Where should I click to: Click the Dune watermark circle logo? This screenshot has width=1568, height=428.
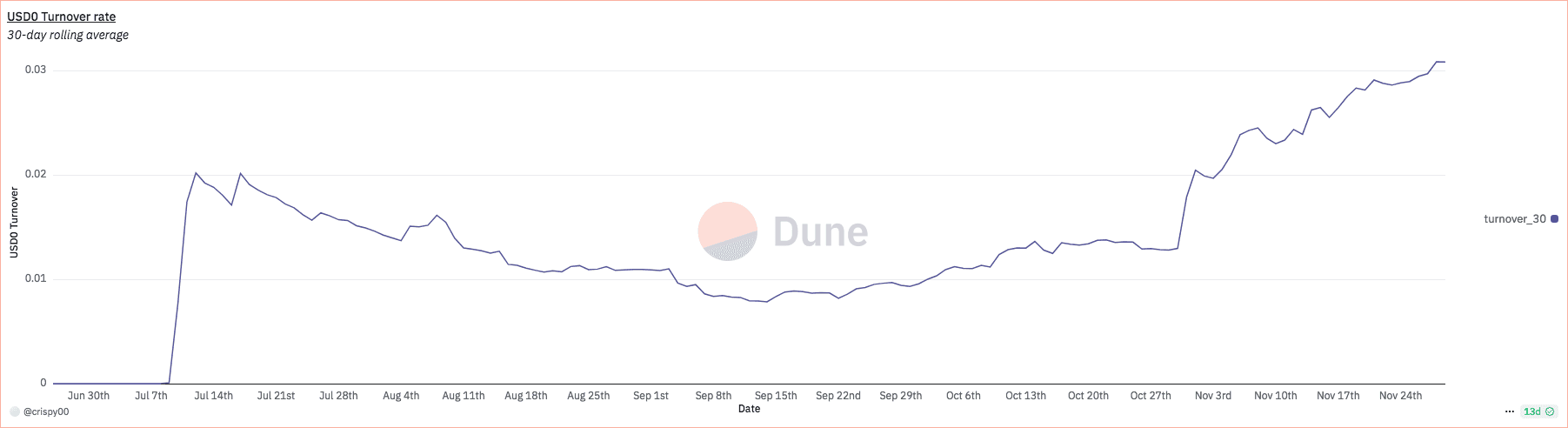coord(728,231)
